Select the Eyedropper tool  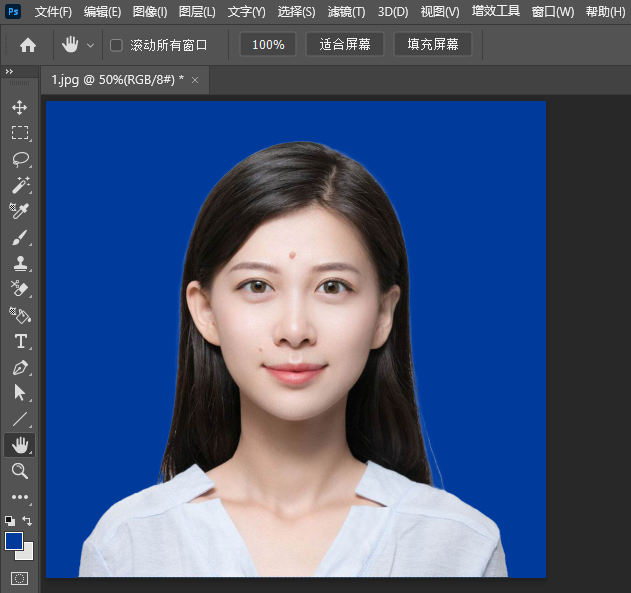(19, 211)
